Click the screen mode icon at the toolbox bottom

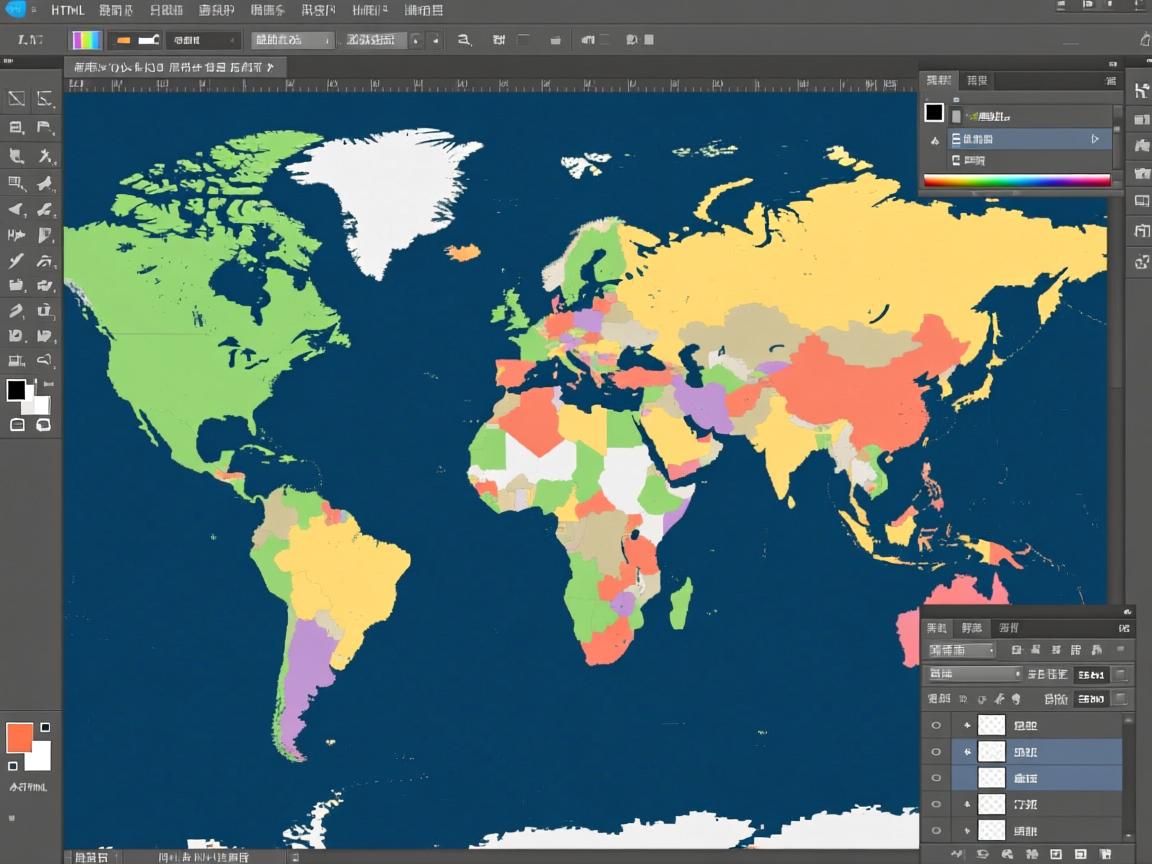[x=43, y=425]
